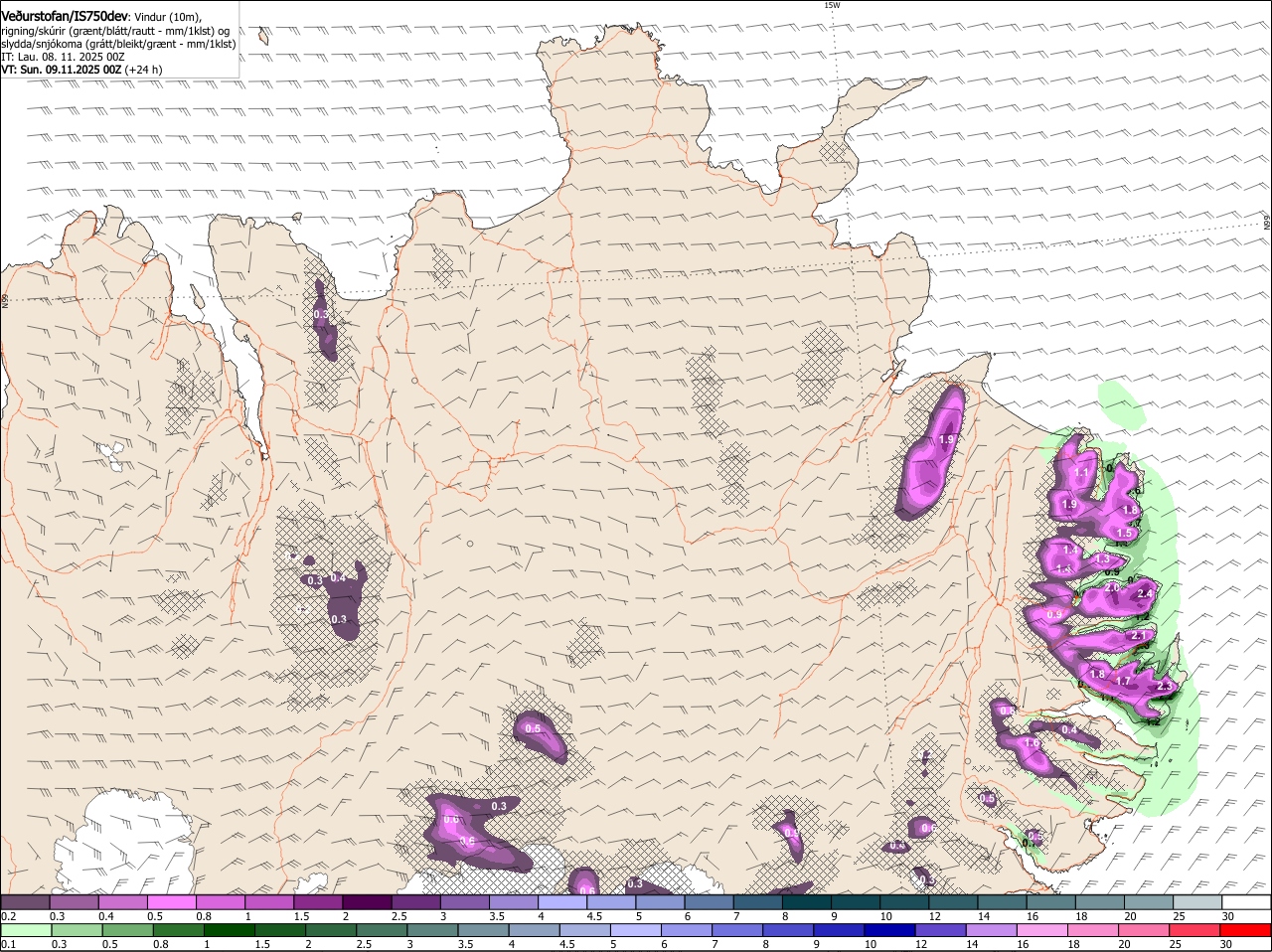Click the grey-blue 3.5–4 rain scale swatch
This screenshot has height=952, width=1272.
point(483,930)
